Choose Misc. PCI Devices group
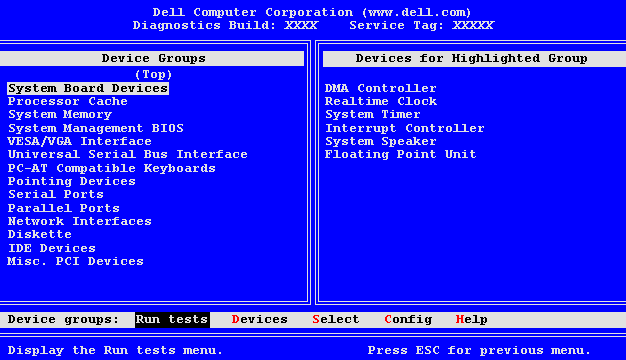This screenshot has height=360, width=626. pyautogui.click(x=75, y=261)
